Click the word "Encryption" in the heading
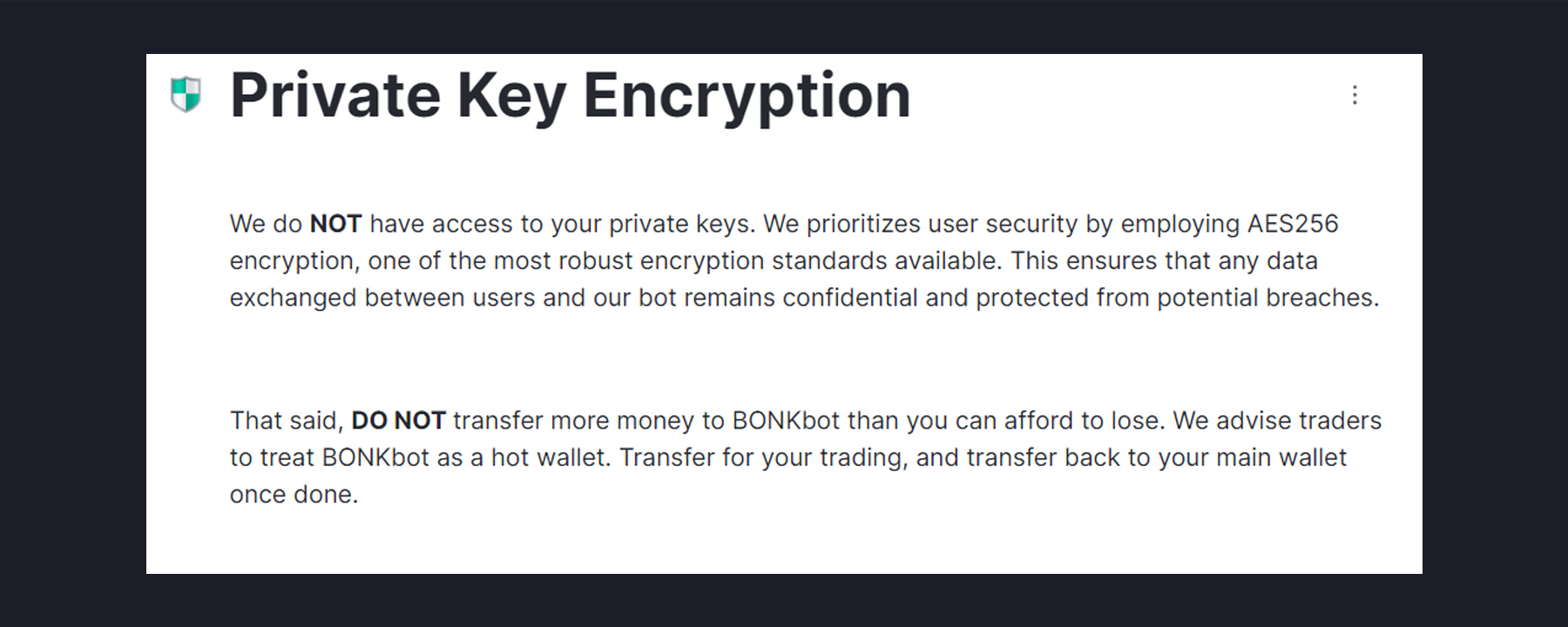 tap(747, 95)
